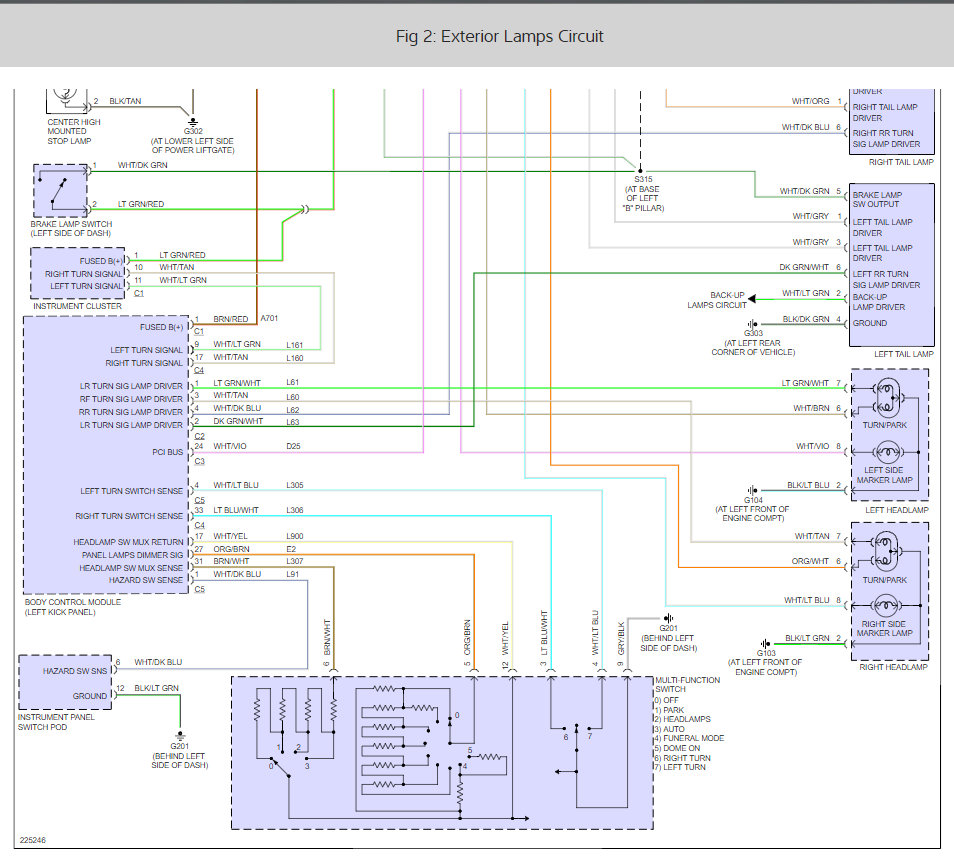Click the 'MULTI-FUNCTION SWITCH' label
This screenshot has height=856, width=954.
pos(688,684)
